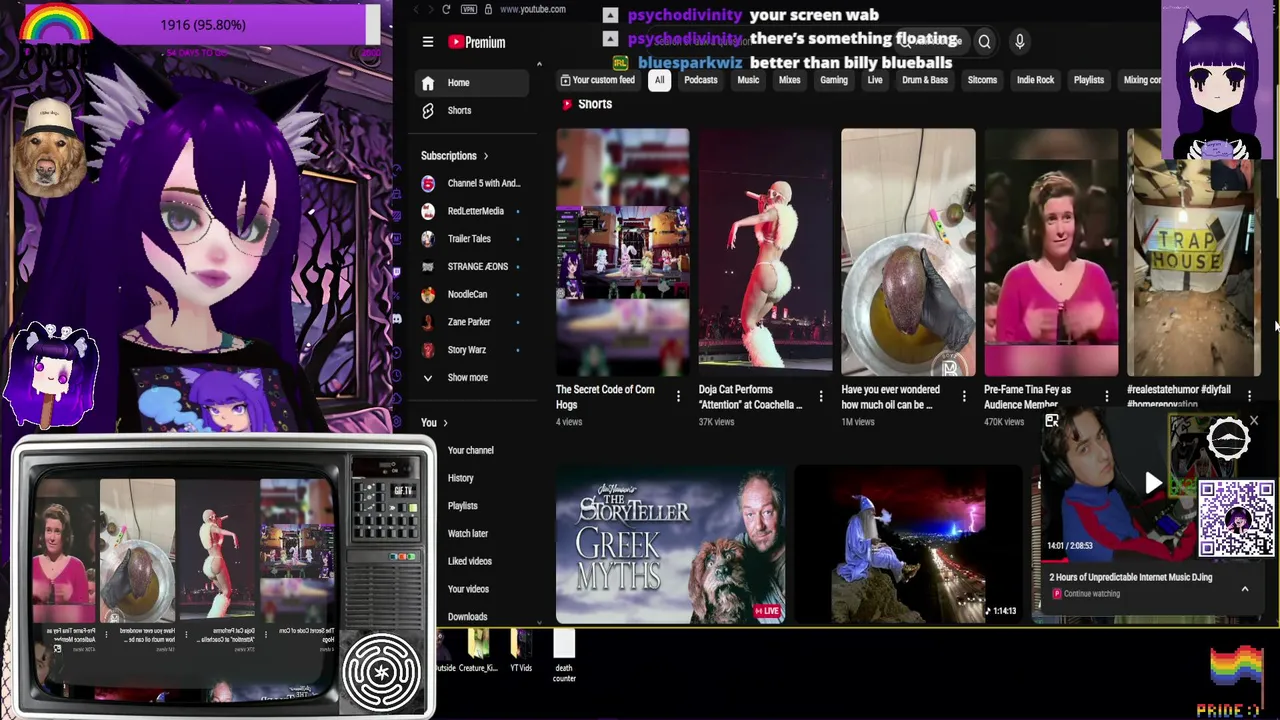Open the Creature_Ki... desktop folder
The width and height of the screenshot is (1280, 720).
(x=478, y=651)
